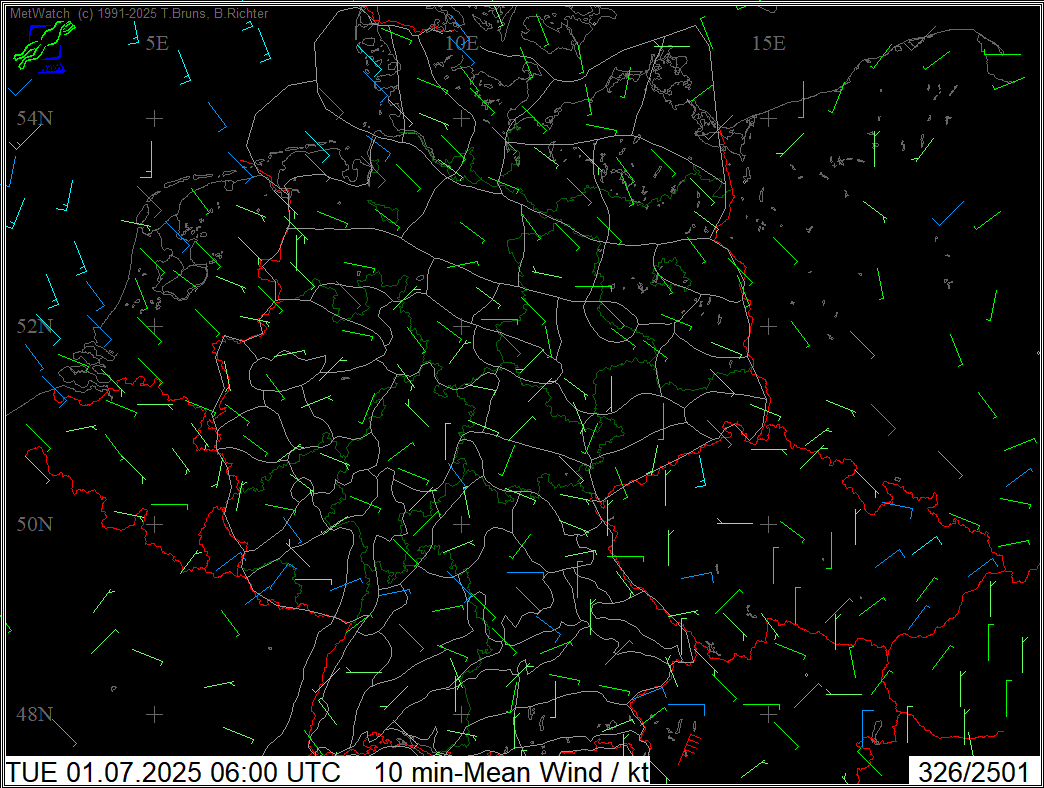This screenshot has width=1044, height=788.
Task: Click the 48N latitude label
Action: click(x=35, y=714)
